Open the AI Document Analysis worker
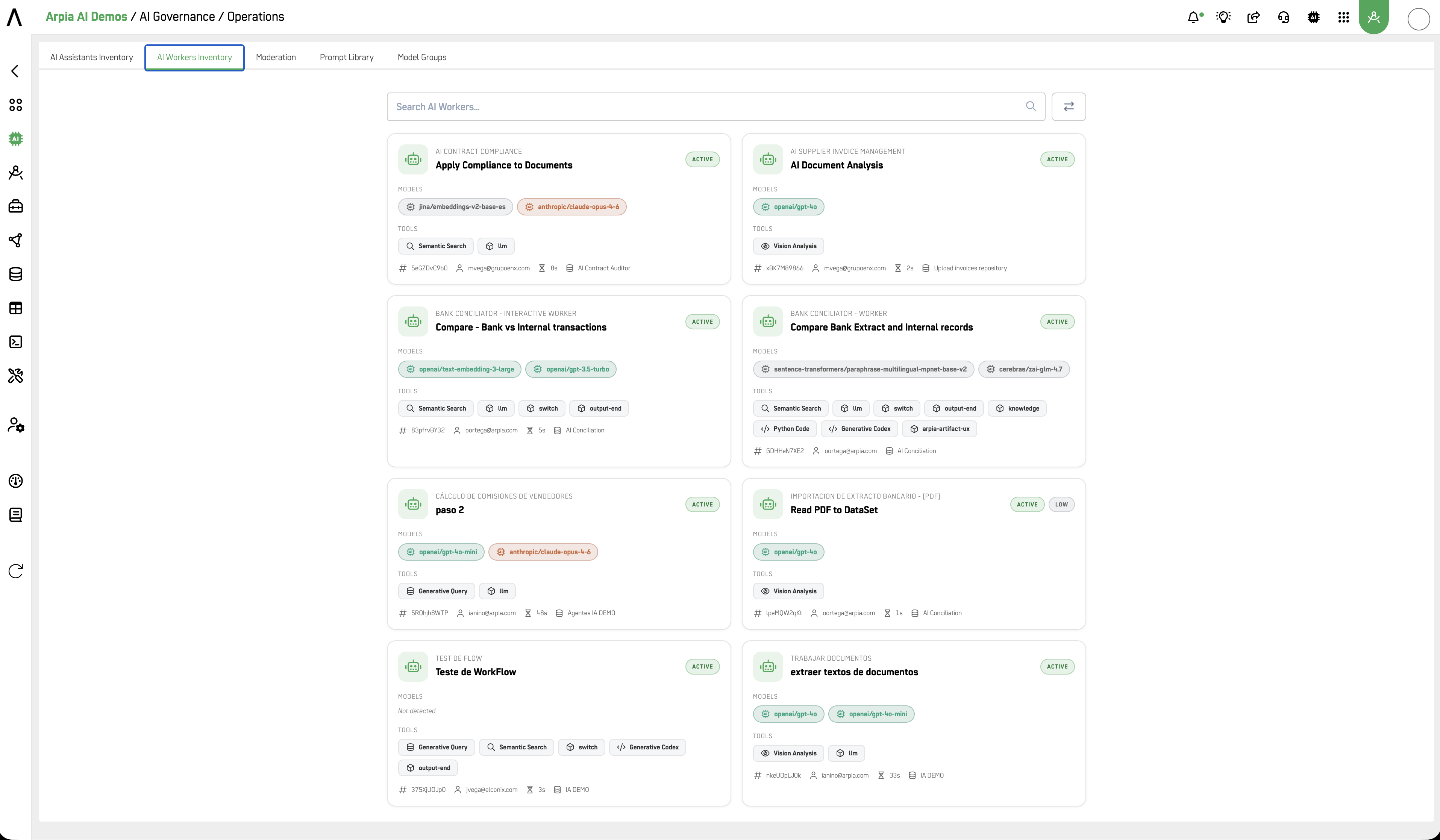 tap(836, 165)
